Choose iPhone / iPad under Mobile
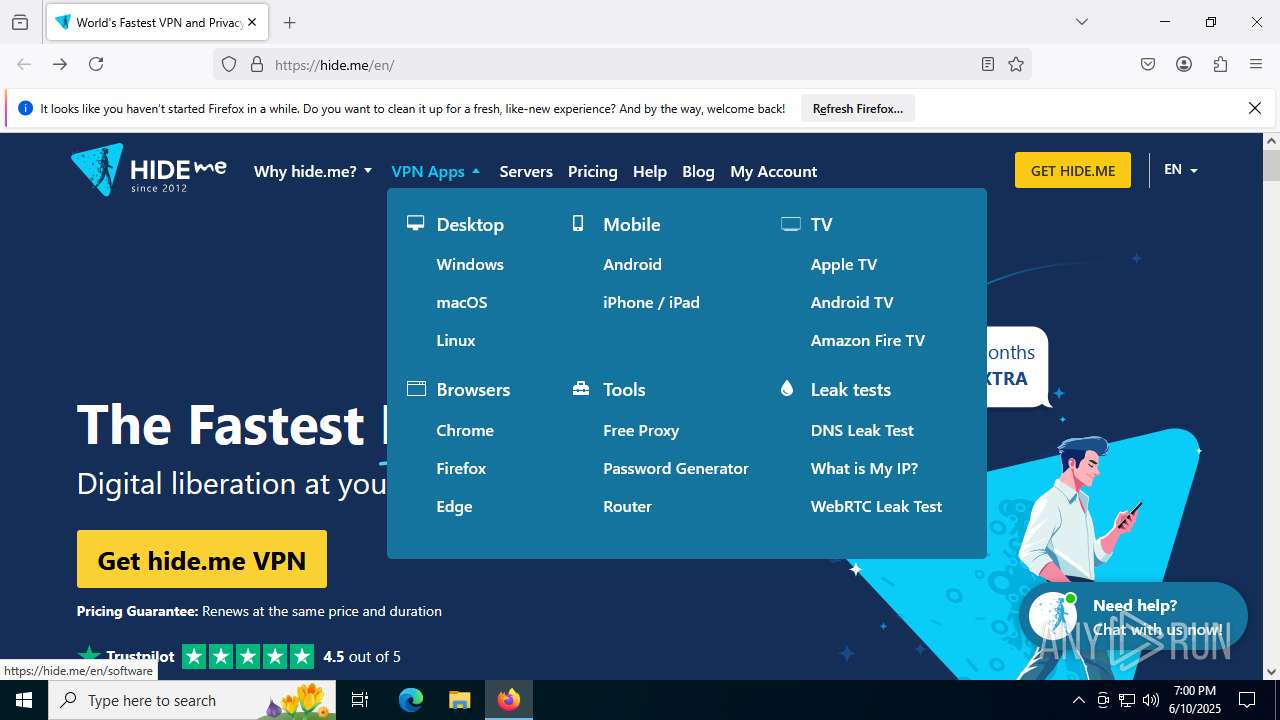Image resolution: width=1280 pixels, height=720 pixels. (x=651, y=302)
